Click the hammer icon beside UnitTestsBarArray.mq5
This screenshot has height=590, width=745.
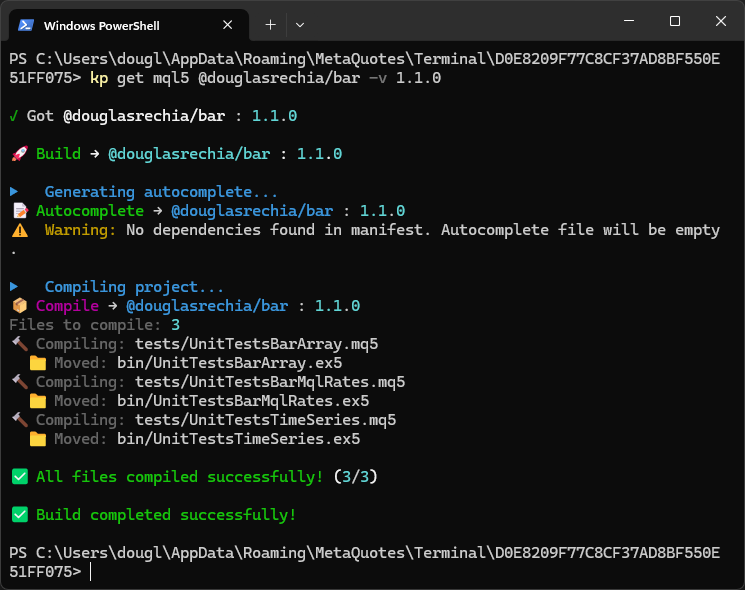[18, 344]
